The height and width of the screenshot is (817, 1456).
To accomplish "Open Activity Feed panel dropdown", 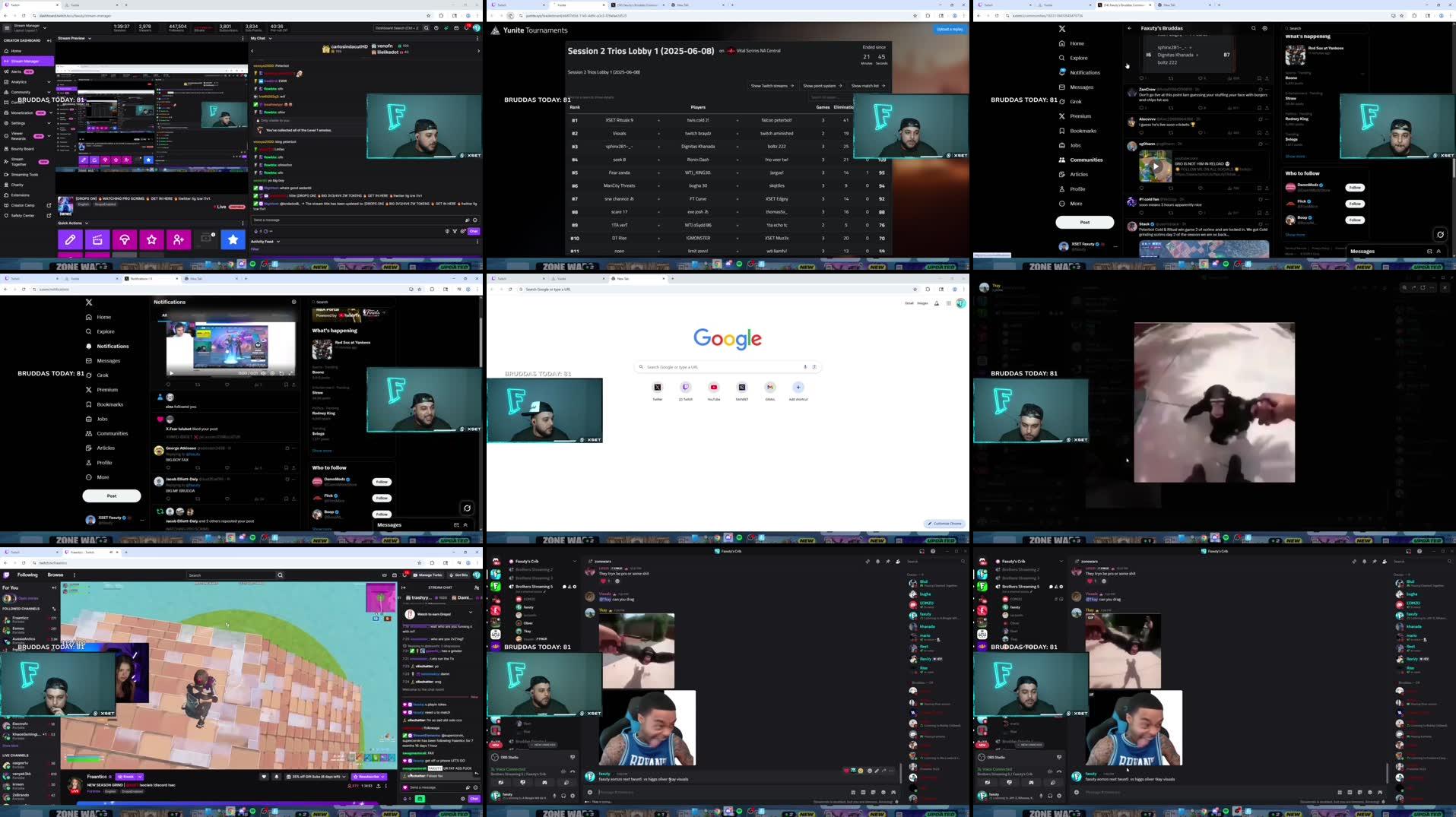I will (x=278, y=242).
